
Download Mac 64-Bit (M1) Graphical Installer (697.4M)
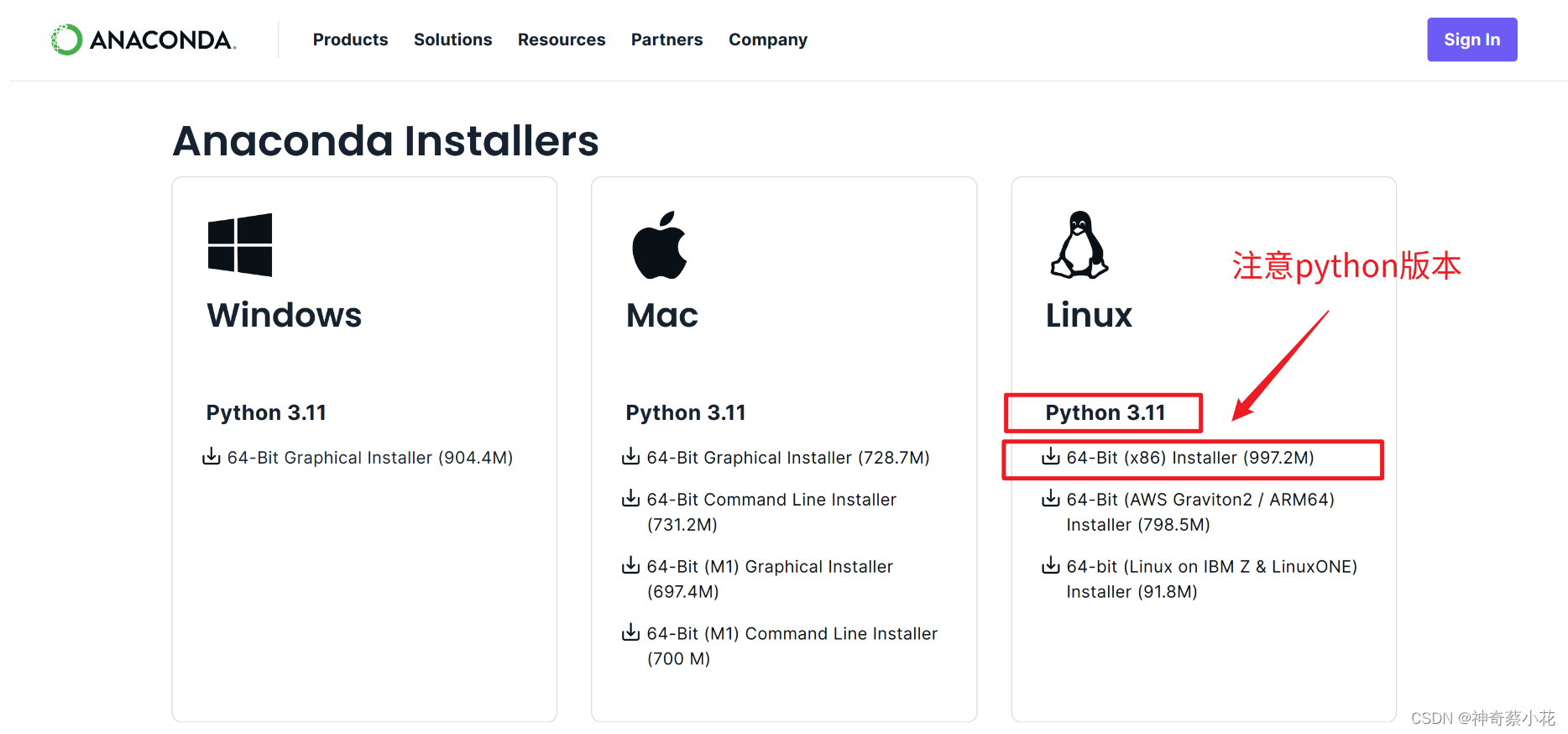click(770, 579)
